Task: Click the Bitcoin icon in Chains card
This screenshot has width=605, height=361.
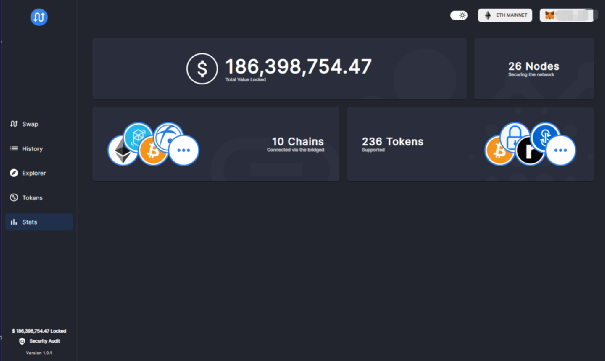Action: pos(153,151)
